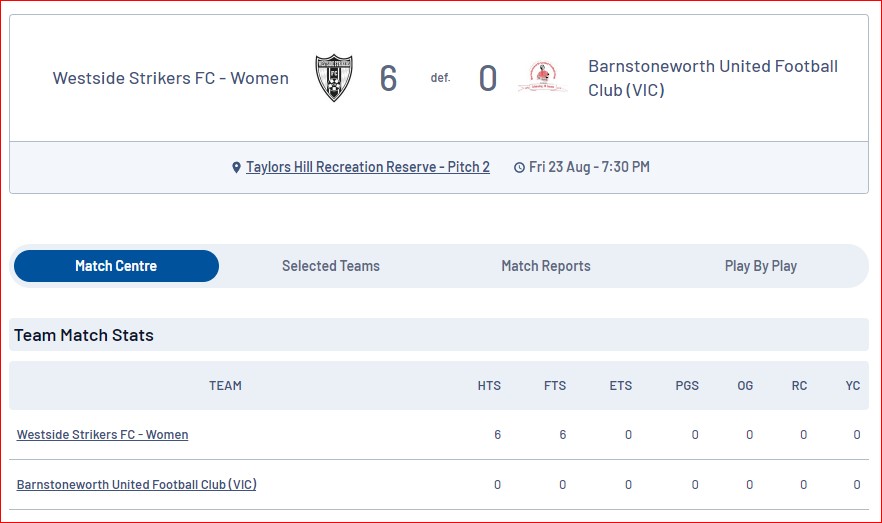Viewport: 882px width, 523px height.
Task: Click the clock icon beside the match time
Action: 519,168
